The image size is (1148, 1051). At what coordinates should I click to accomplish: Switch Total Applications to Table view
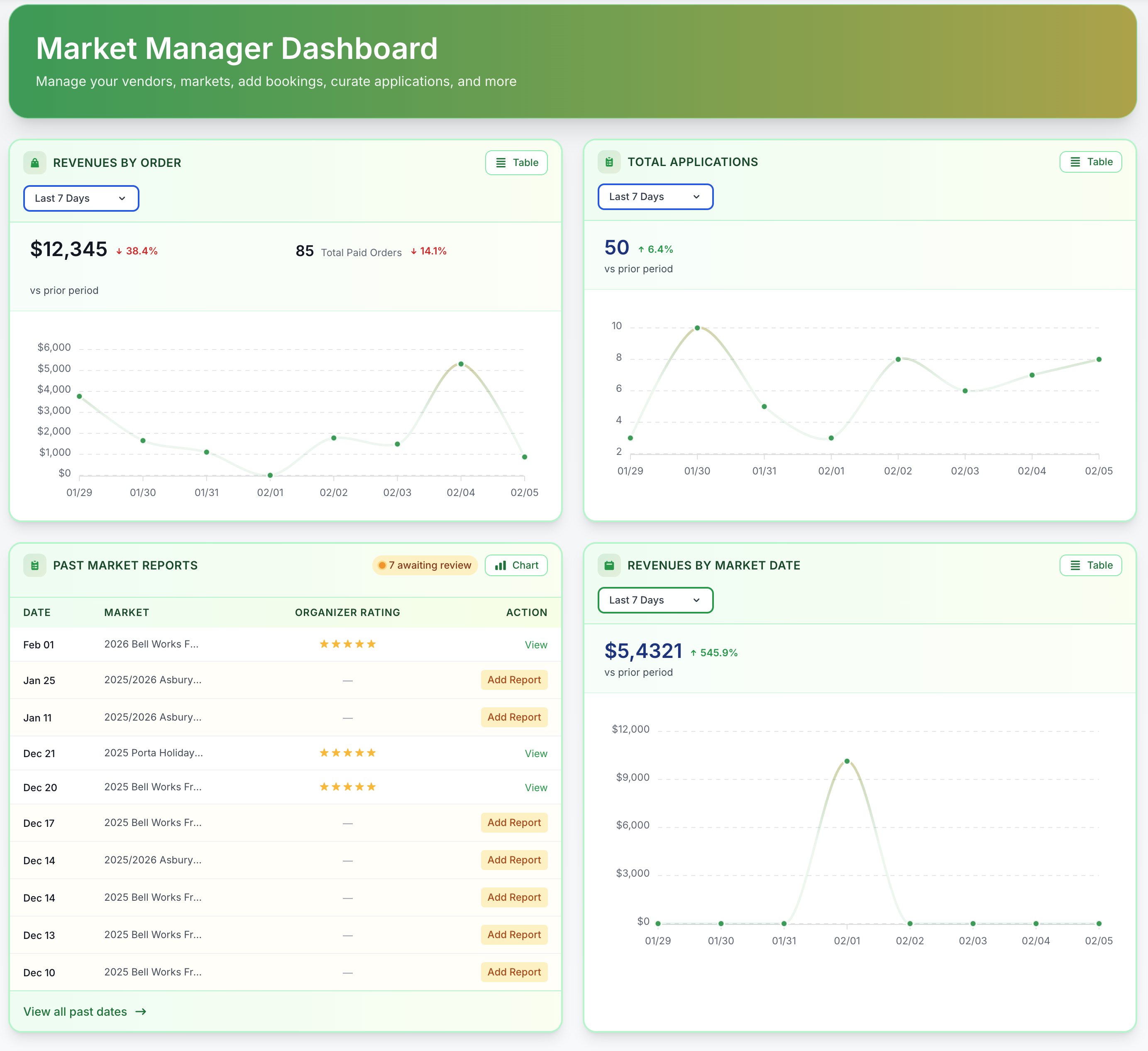(x=1090, y=162)
